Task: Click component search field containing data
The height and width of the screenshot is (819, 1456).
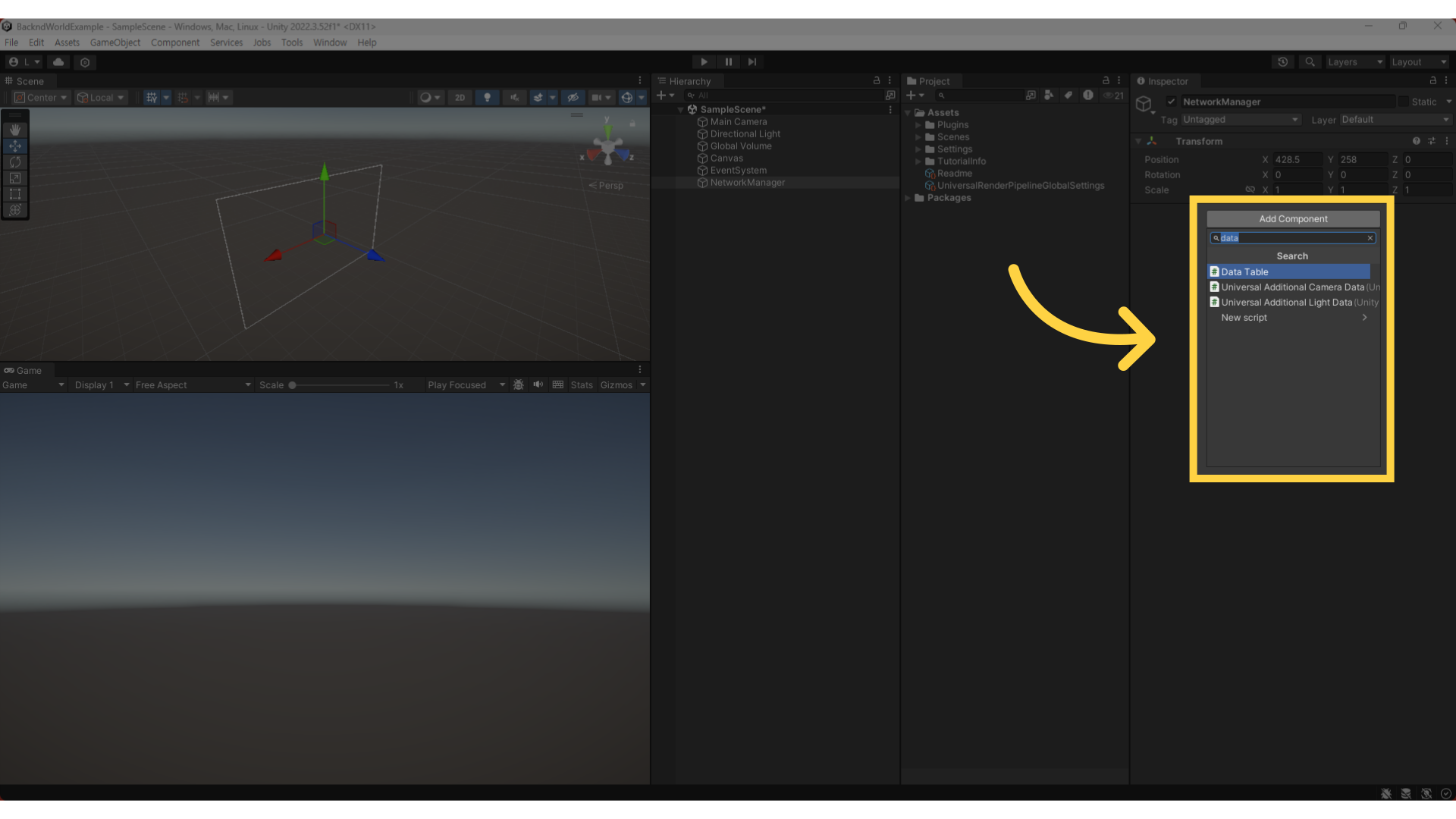Action: coord(1292,238)
